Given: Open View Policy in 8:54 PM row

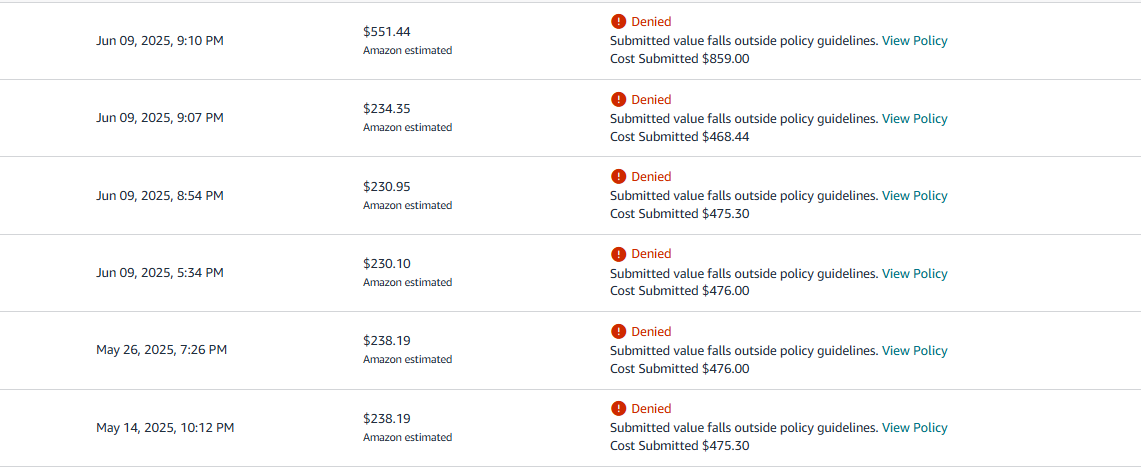Looking at the screenshot, I should point(915,196).
